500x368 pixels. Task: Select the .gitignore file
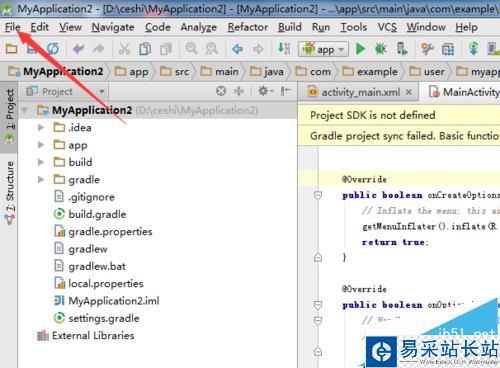84,197
